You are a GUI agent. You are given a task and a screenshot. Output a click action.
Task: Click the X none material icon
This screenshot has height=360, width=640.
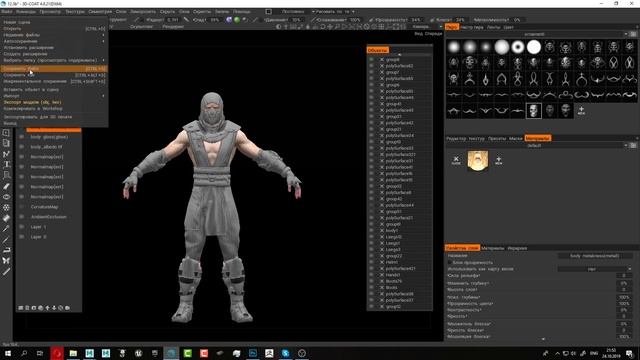point(456,160)
